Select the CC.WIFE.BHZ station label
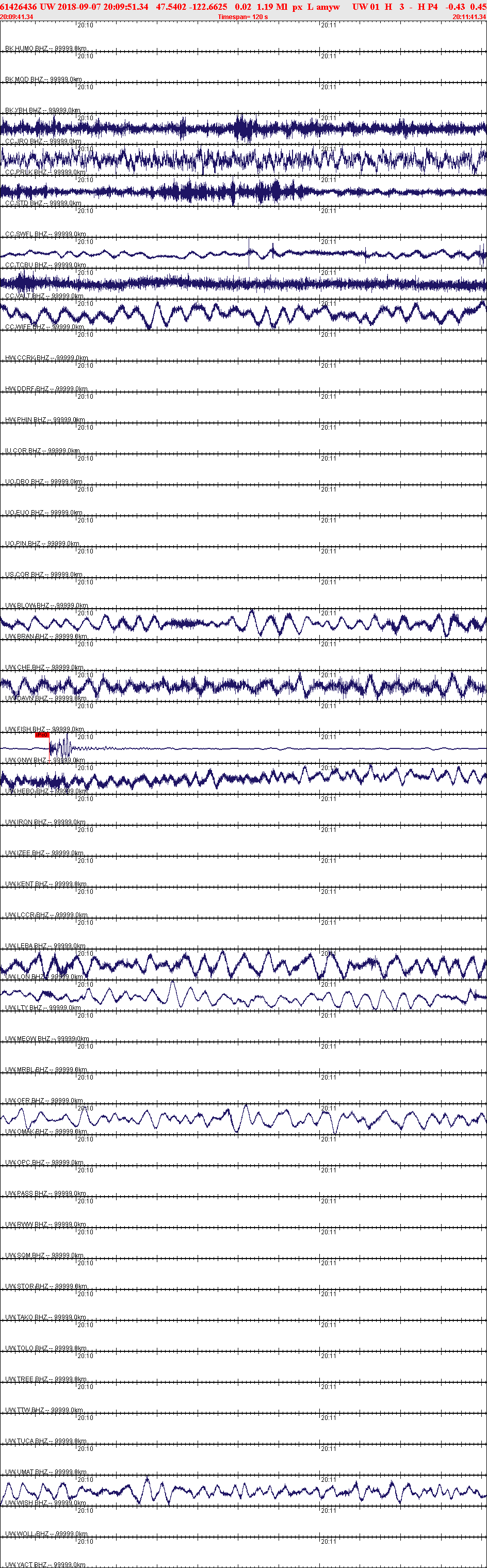The height and width of the screenshot is (1568, 487). point(44,327)
